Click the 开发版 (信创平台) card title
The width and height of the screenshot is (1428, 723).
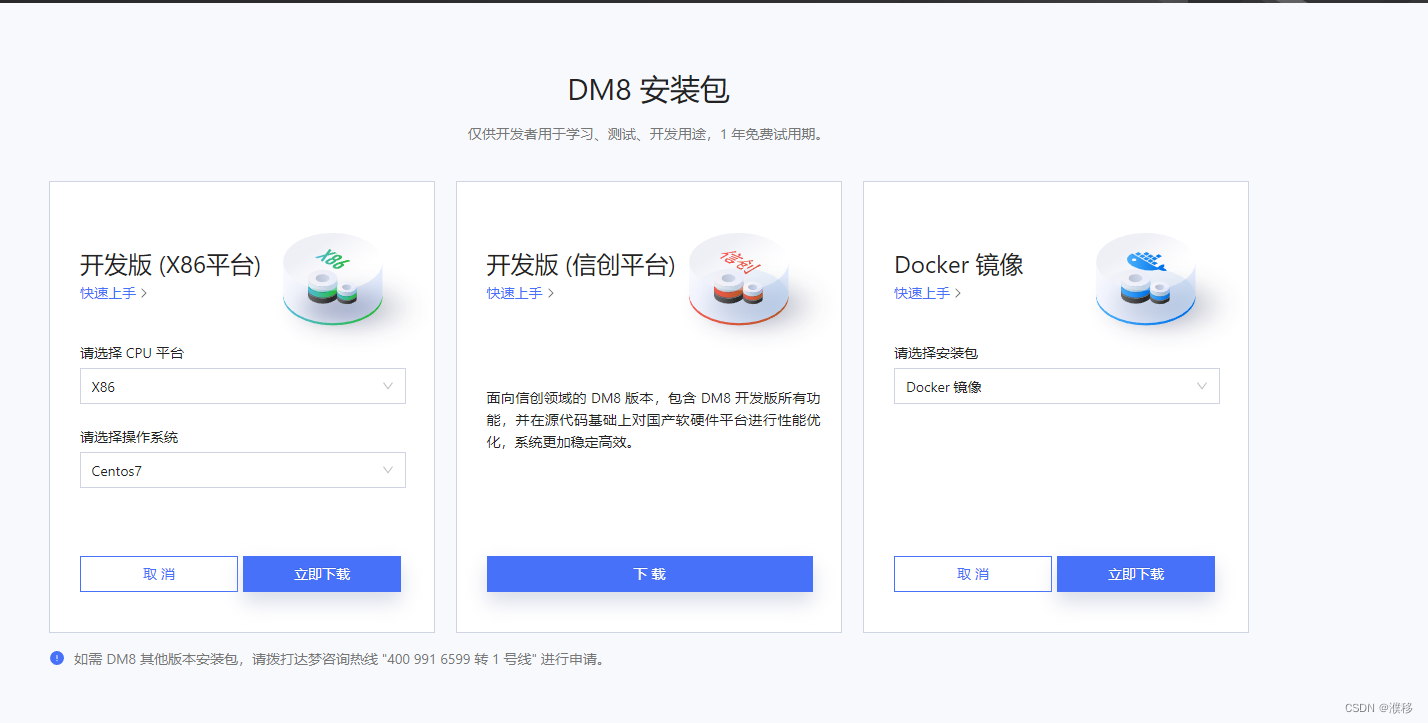581,265
